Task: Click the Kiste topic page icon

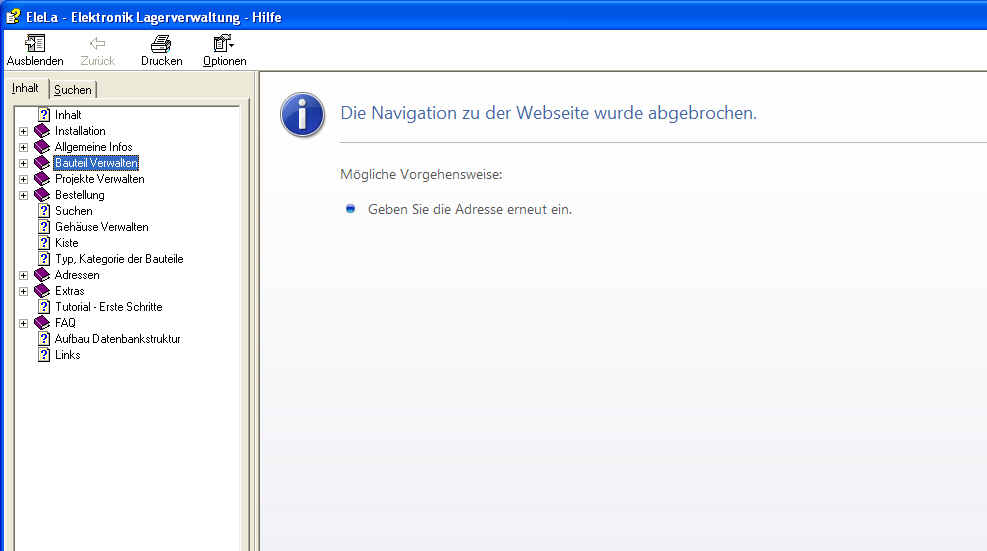Action: (x=43, y=243)
